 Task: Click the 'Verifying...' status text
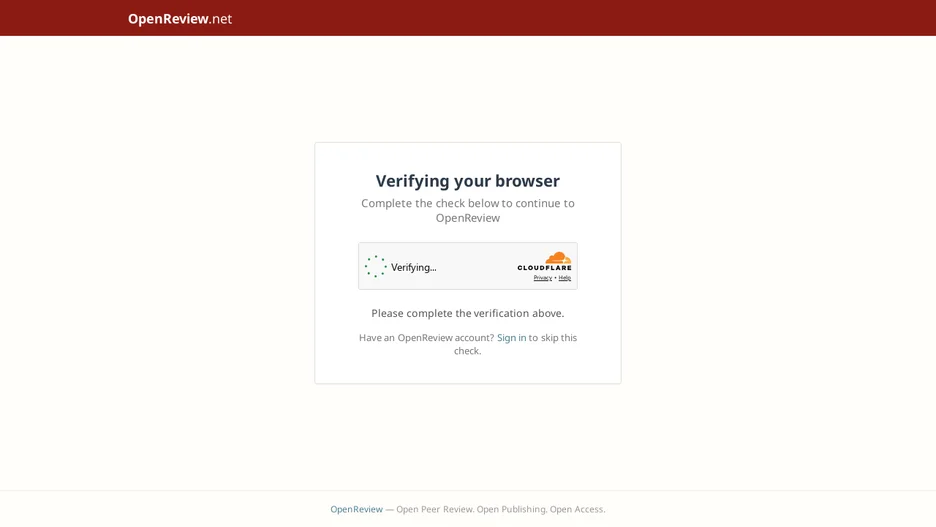tap(414, 267)
